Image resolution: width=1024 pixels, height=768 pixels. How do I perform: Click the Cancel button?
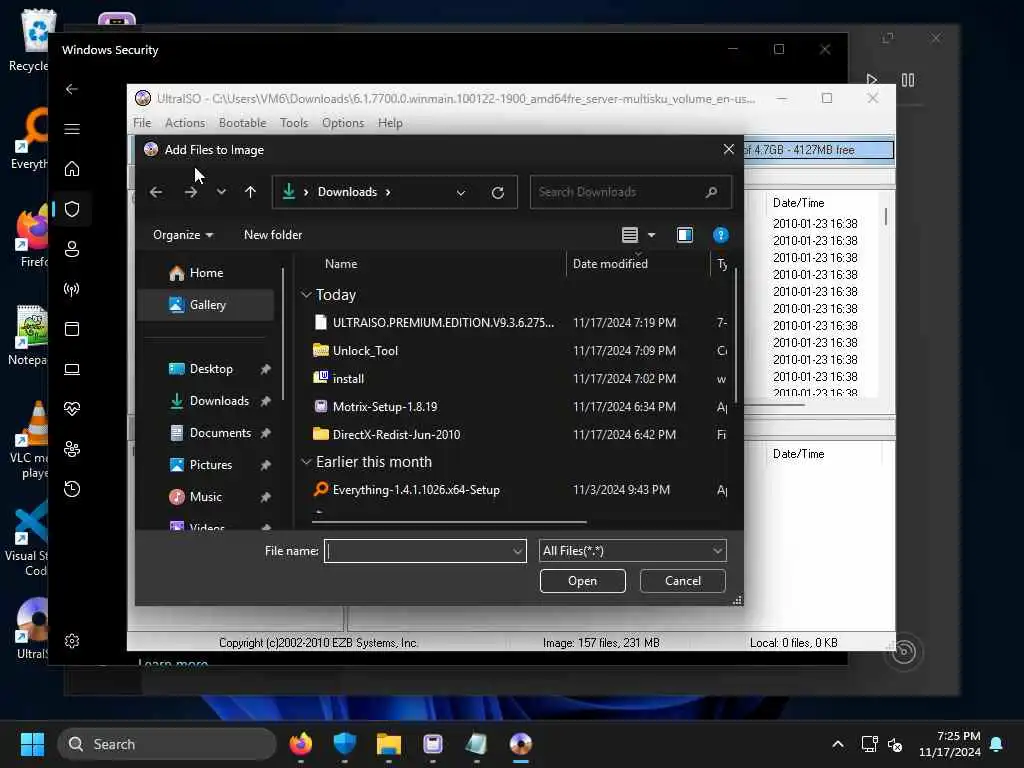(x=682, y=581)
